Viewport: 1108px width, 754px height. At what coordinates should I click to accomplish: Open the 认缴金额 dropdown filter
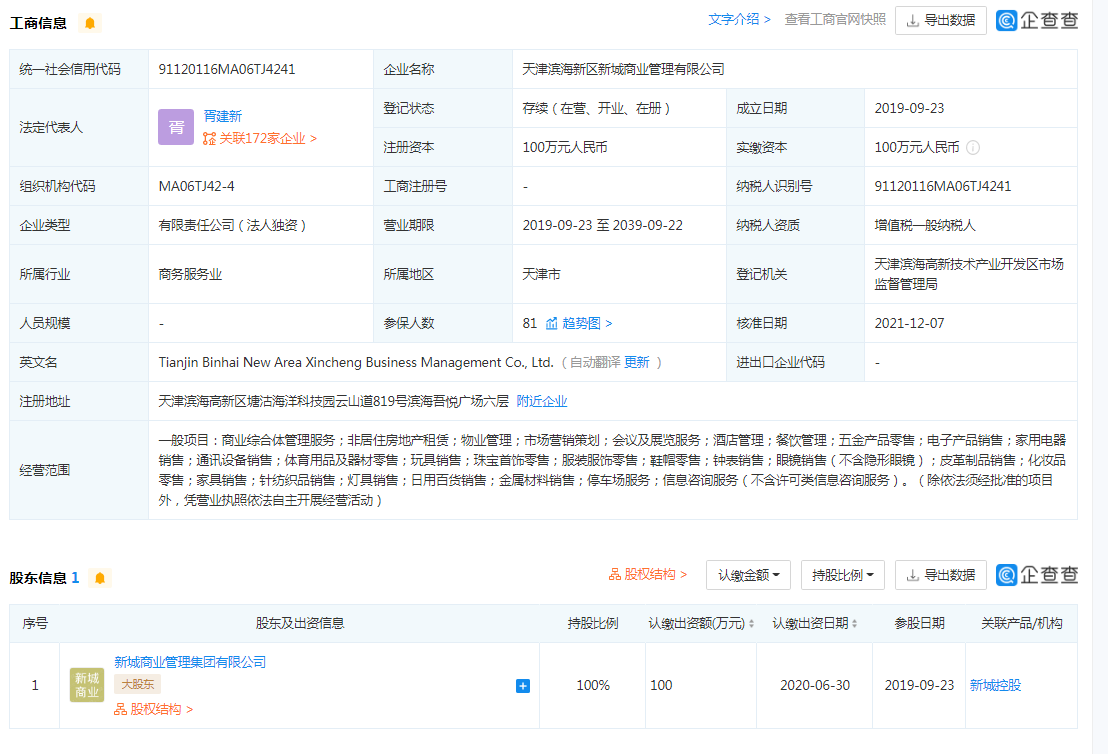coord(748,575)
